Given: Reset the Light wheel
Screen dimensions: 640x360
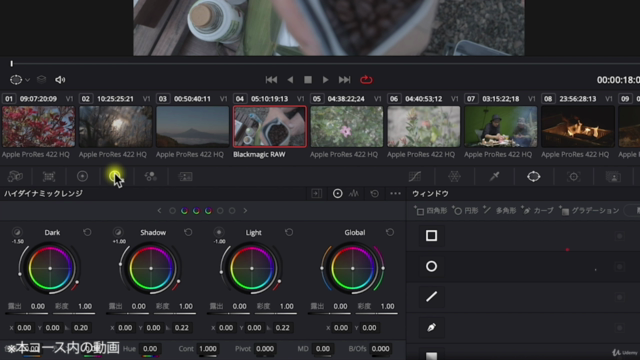Looking at the screenshot, I should tap(289, 232).
